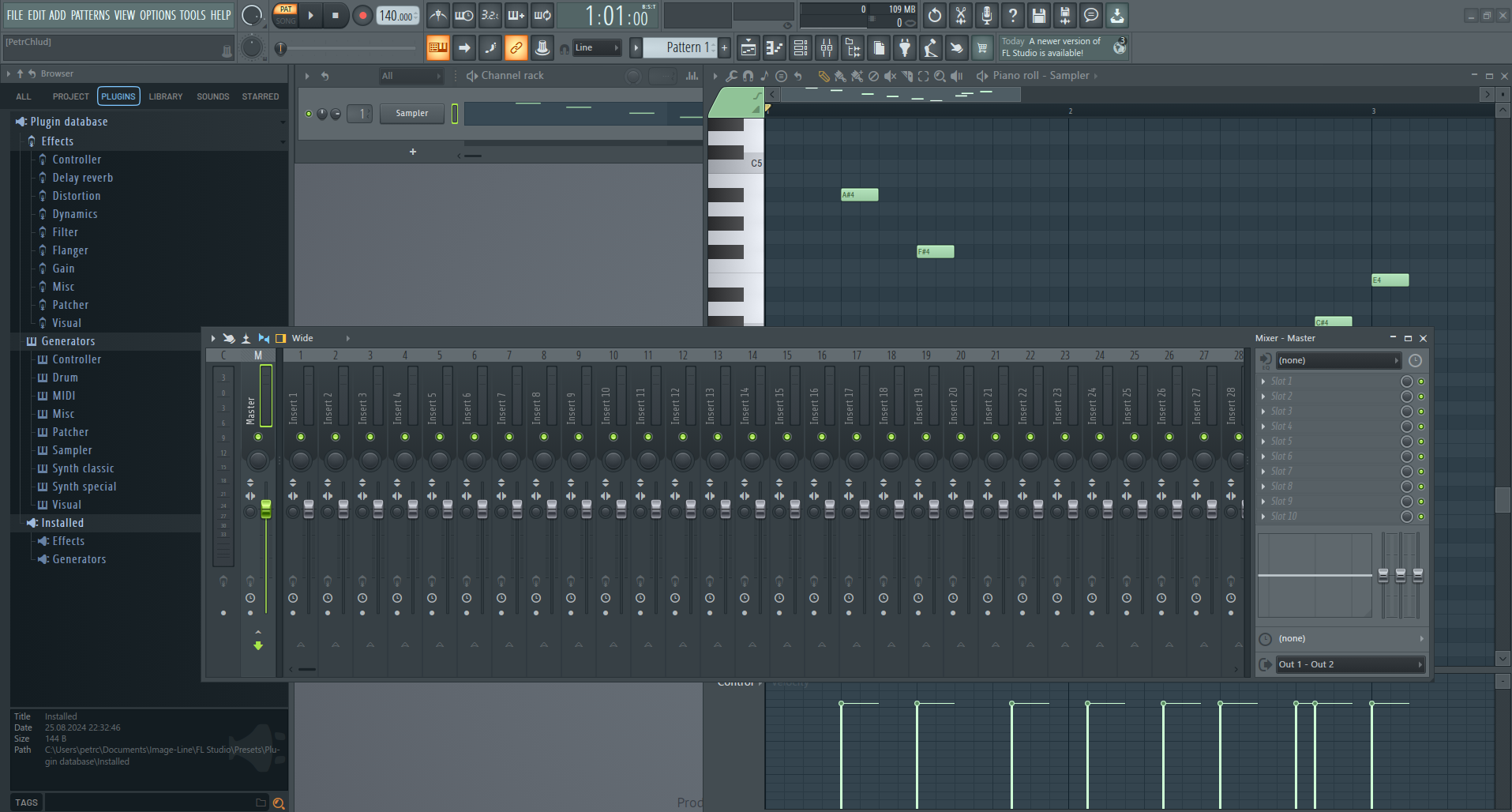
Task: Open the Channel rack view icon
Action: [x=801, y=48]
